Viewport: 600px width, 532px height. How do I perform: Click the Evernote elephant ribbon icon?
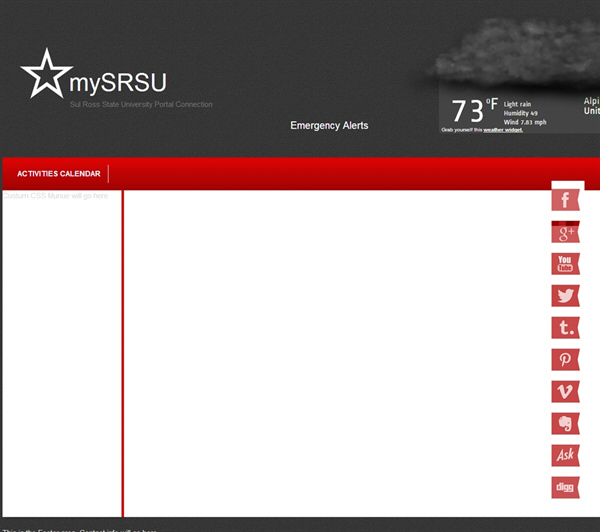pyautogui.click(x=565, y=424)
